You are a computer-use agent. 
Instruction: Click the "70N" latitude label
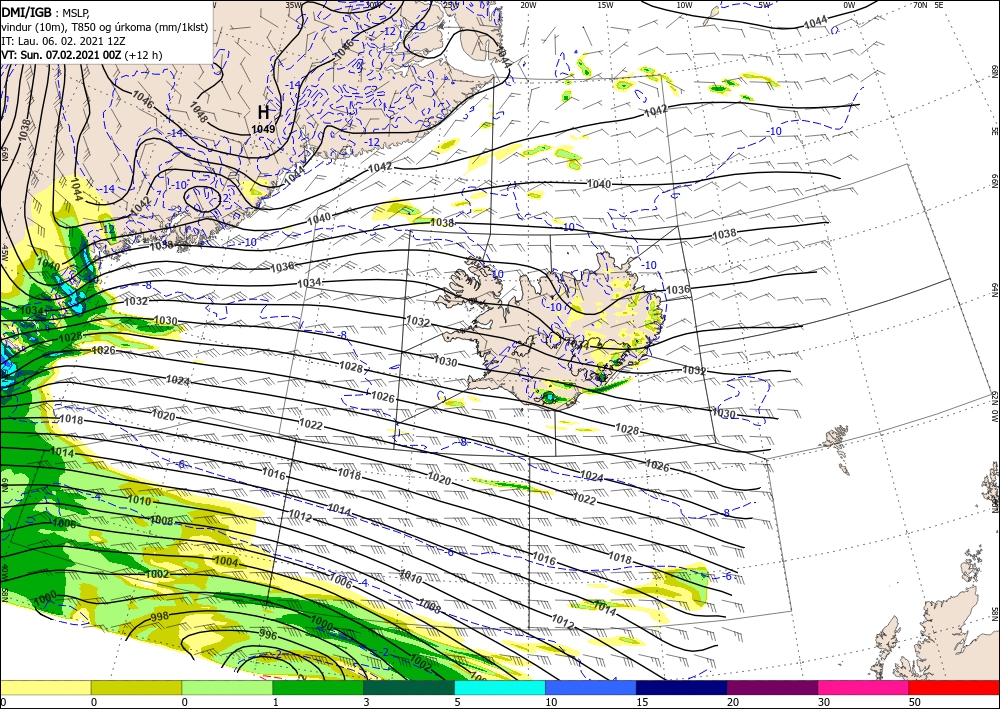tap(920, 5)
